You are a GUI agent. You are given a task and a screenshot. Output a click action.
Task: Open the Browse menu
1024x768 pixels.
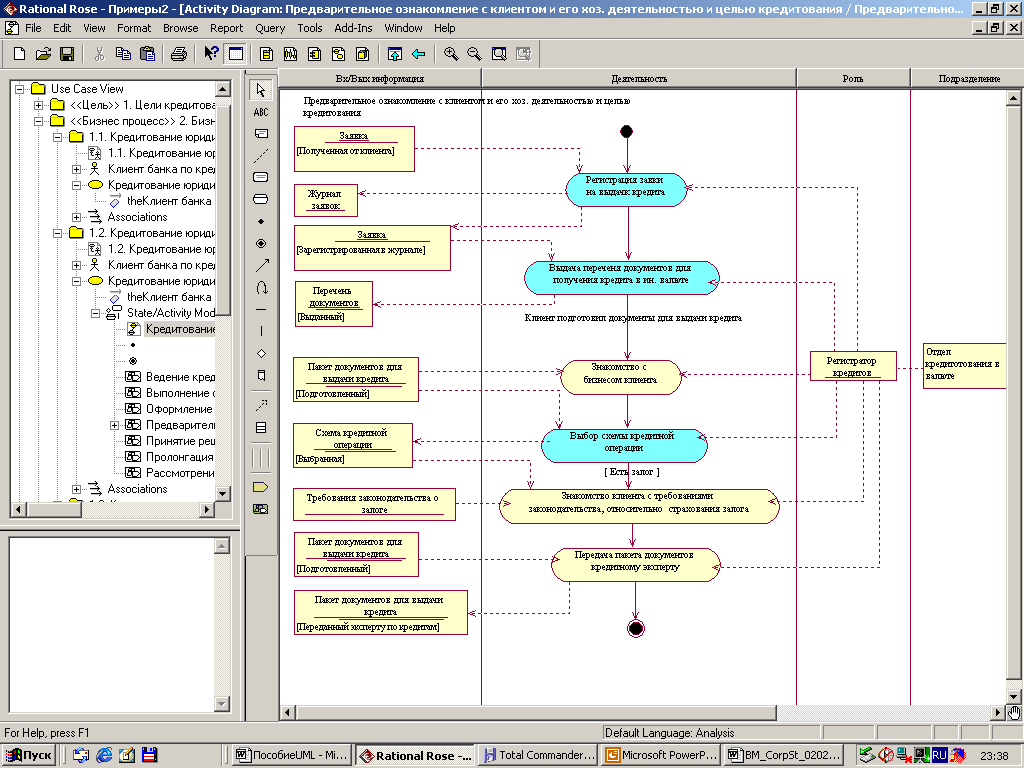(180, 28)
